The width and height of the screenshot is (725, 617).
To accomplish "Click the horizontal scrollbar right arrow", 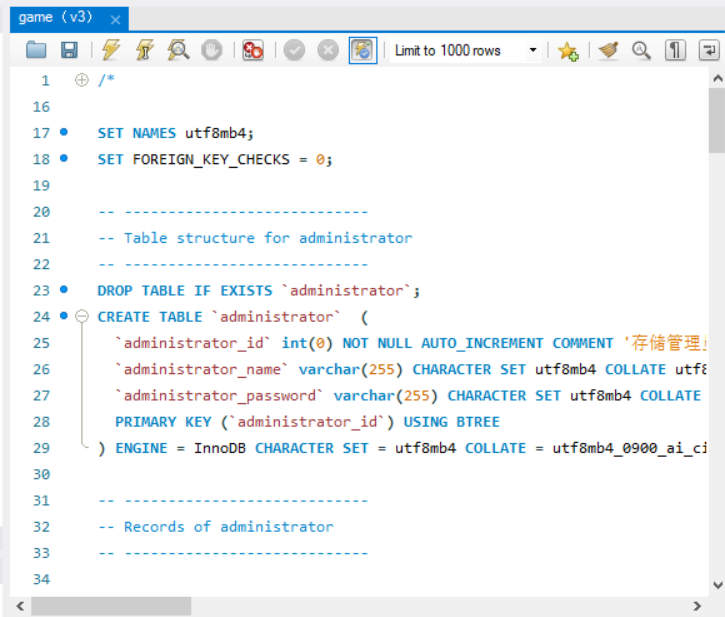I will 697,606.
